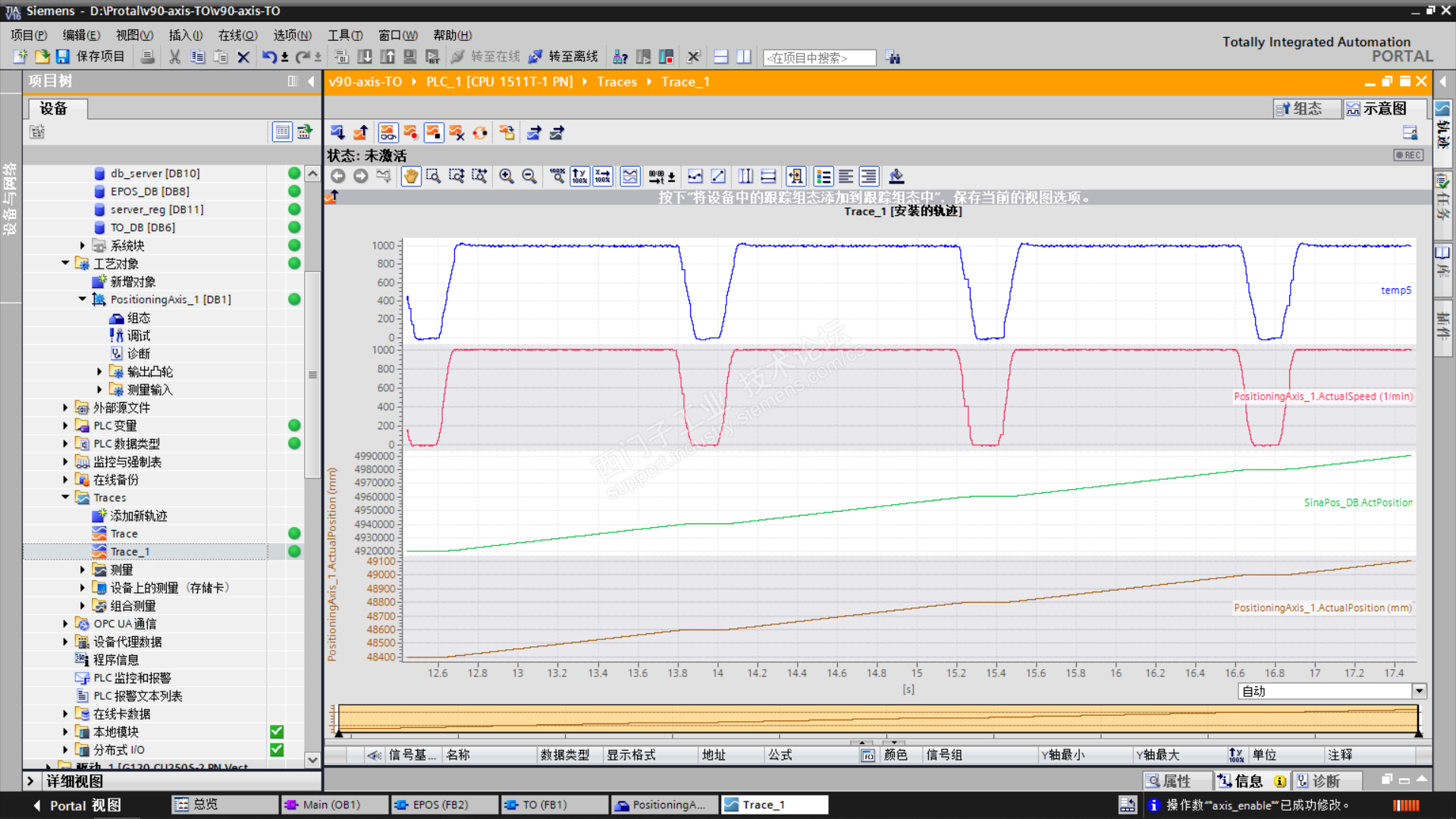Collapse the Traces folder node
This screenshot has width=1456, height=819.
65,497
